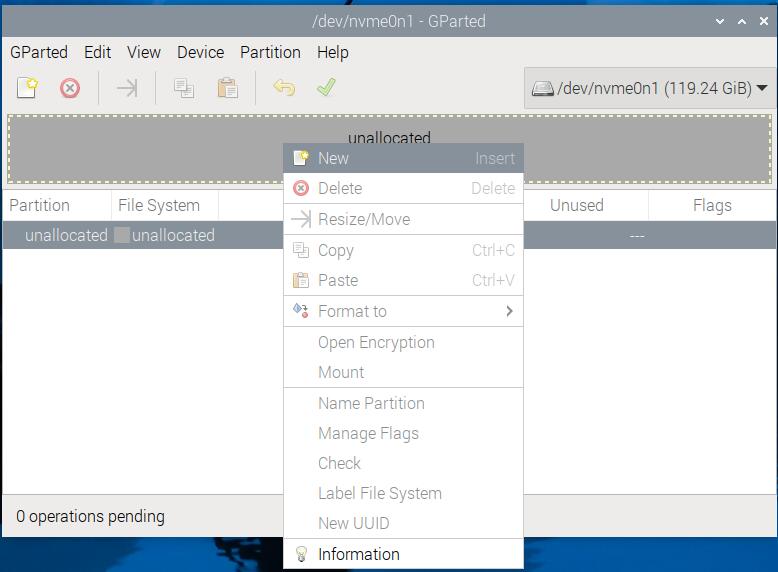Select the unallocated row in partition table
The width and height of the screenshot is (778, 572).
(x=389, y=235)
